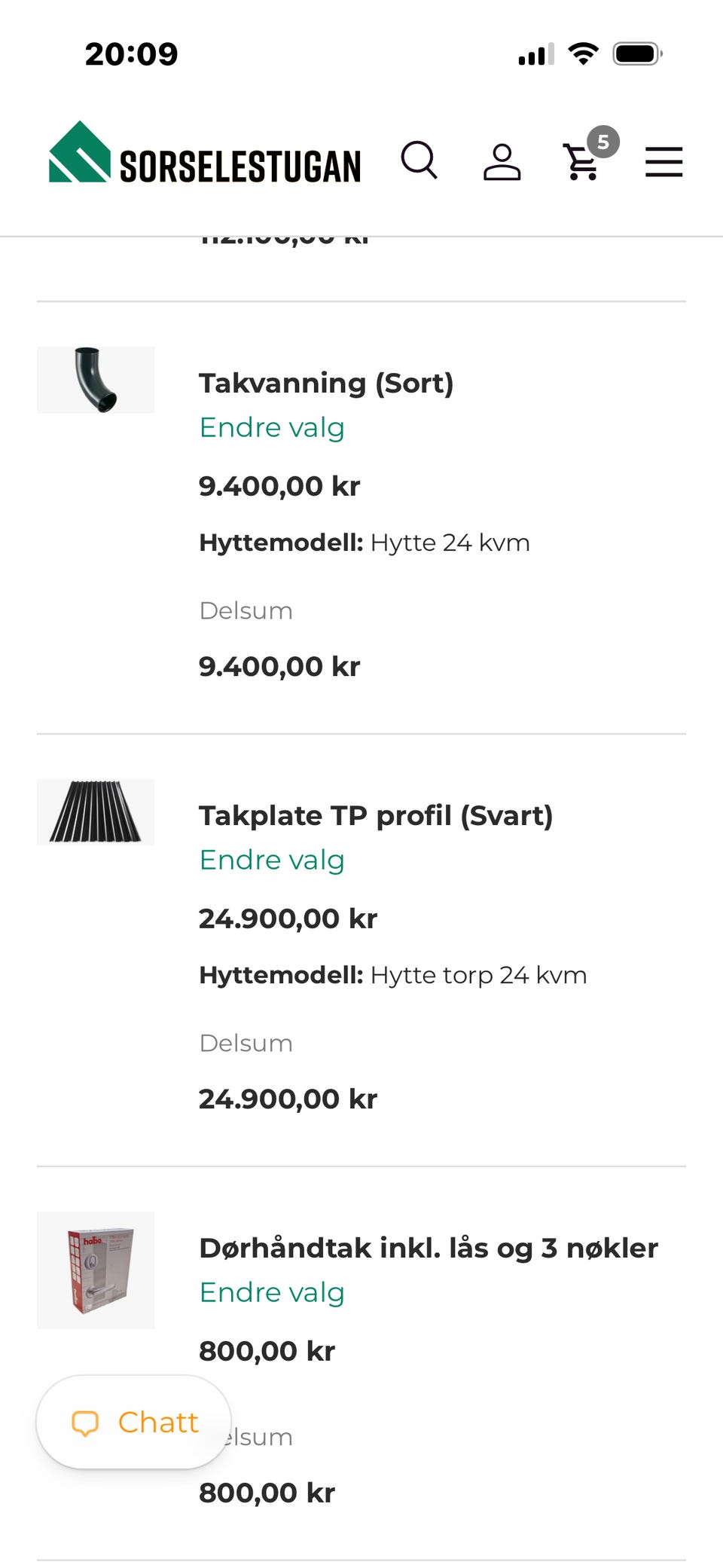The height and width of the screenshot is (1568, 723).
Task: Open the Dørhåndtak product thumbnail
Action: pyautogui.click(x=96, y=1270)
